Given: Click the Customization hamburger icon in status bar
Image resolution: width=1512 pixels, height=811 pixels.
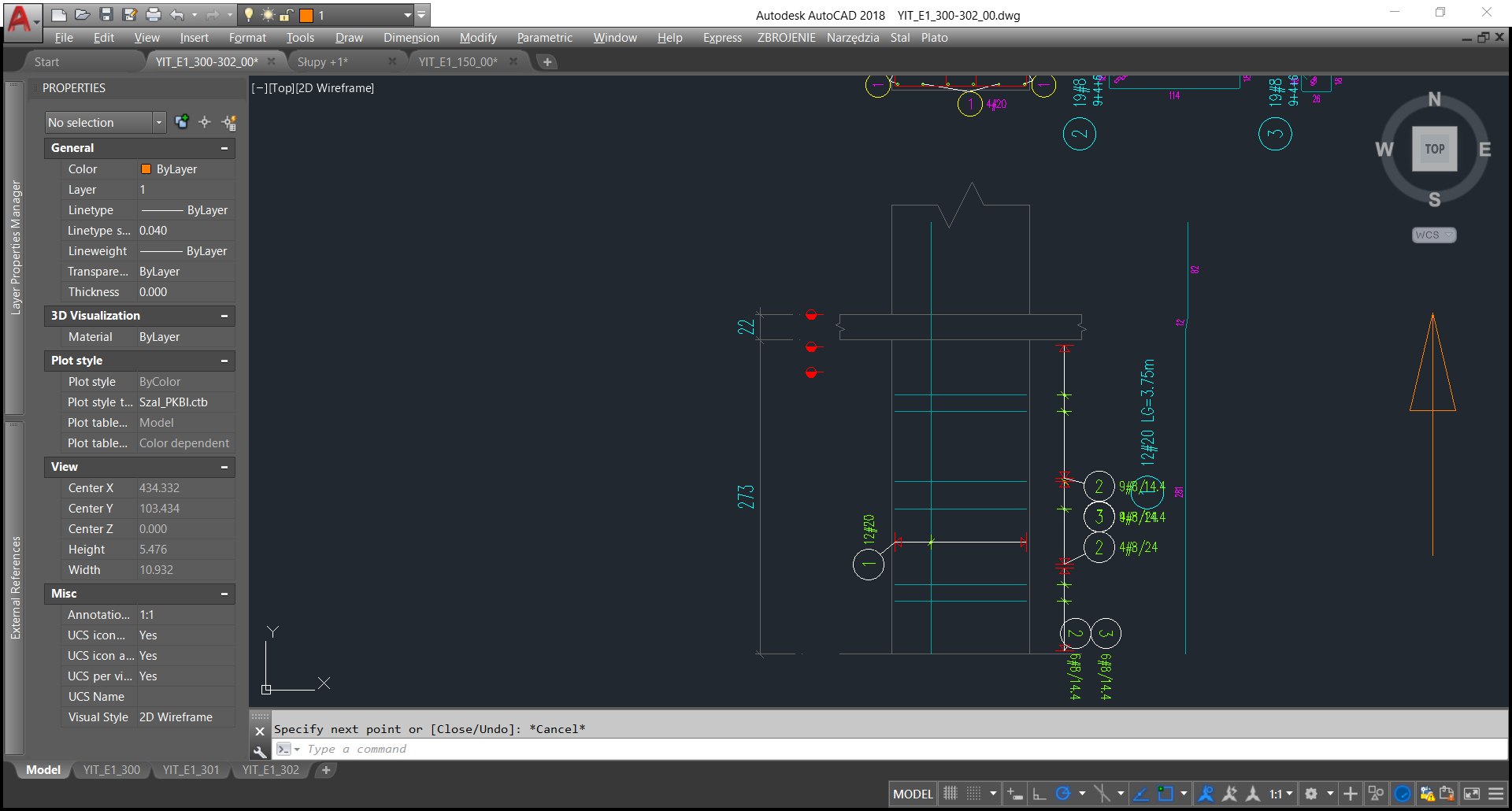Looking at the screenshot, I should coord(1495,794).
